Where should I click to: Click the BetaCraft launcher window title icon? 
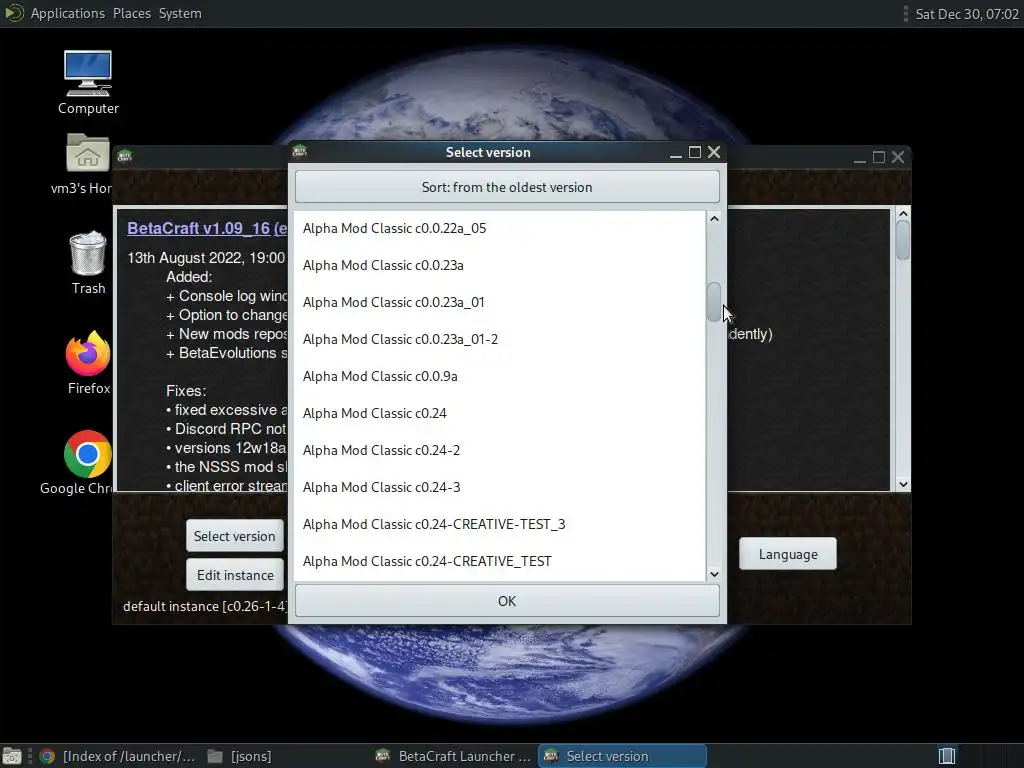pyautogui.click(x=125, y=156)
